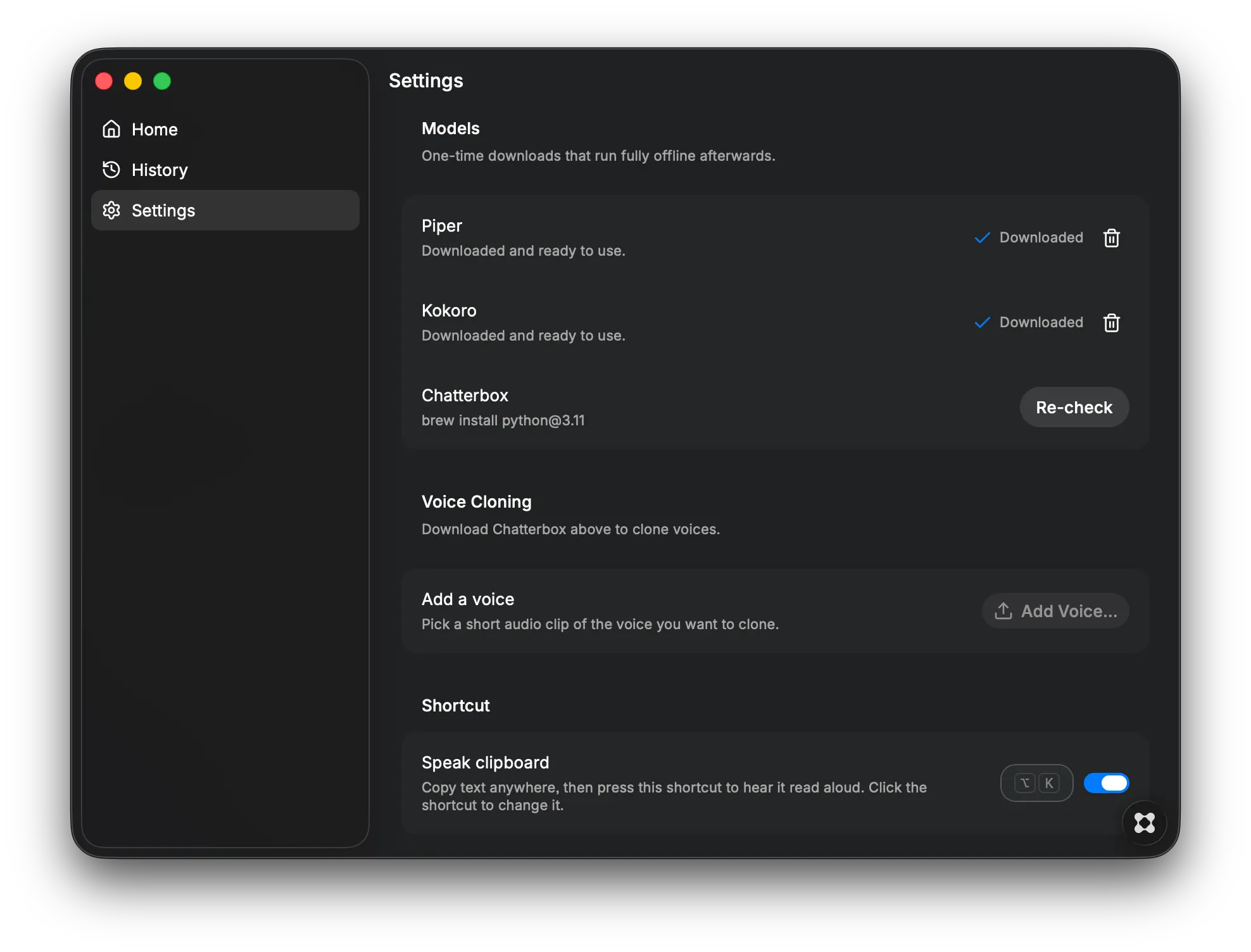Click the Models section heading
This screenshot has width=1251, height=952.
click(x=451, y=128)
